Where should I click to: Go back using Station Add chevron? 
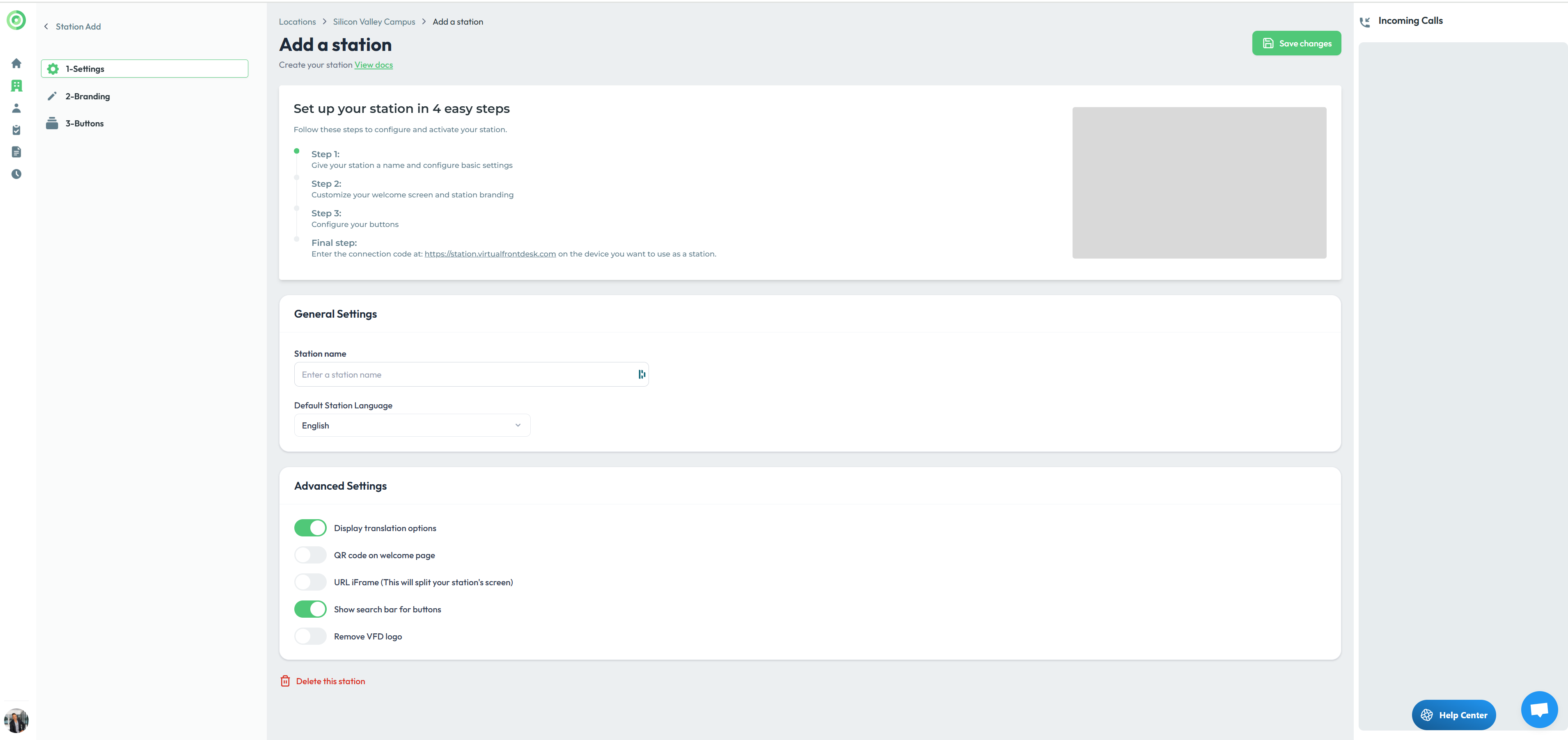(46, 27)
